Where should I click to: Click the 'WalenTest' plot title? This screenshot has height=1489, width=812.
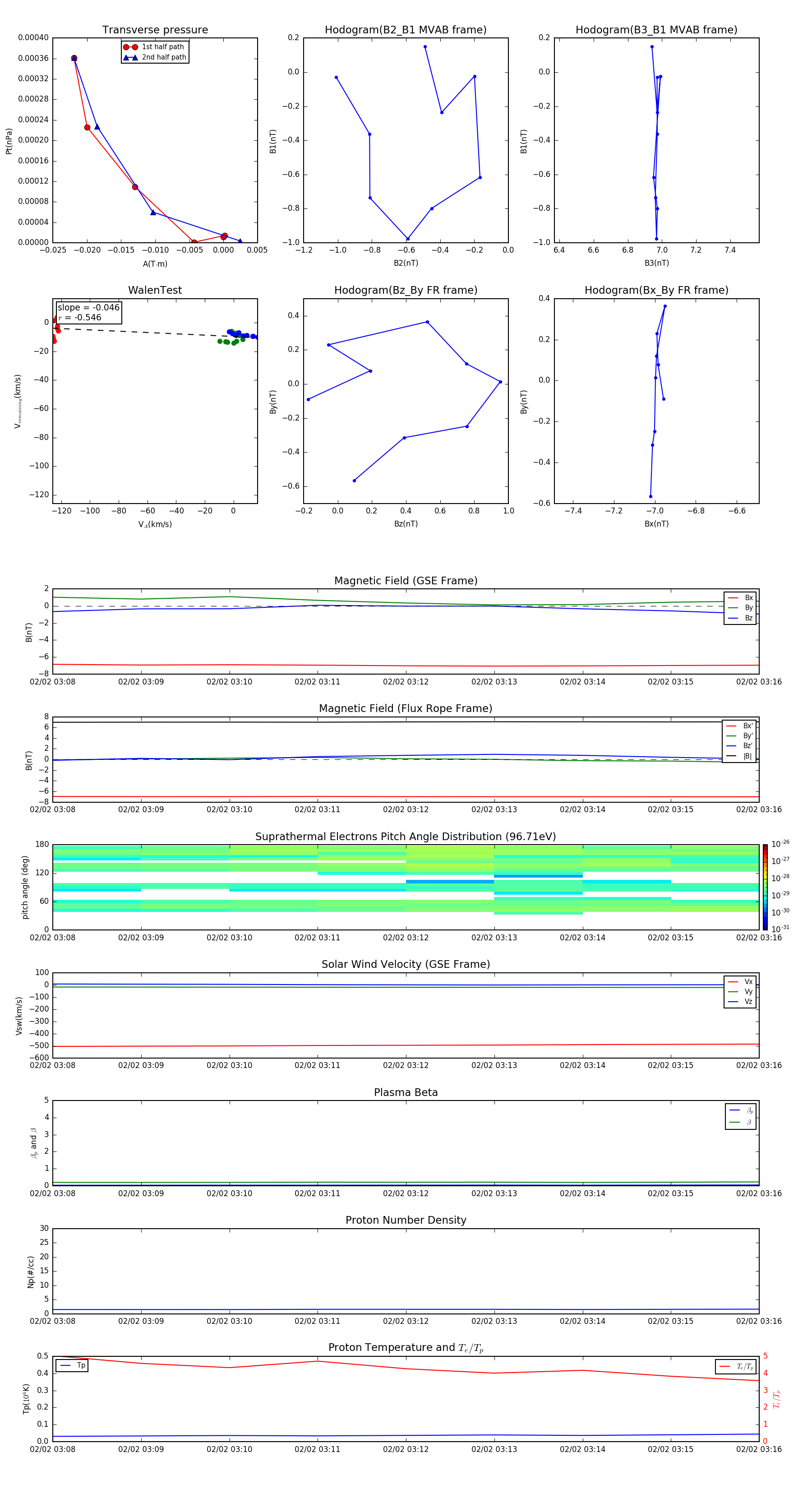tap(155, 290)
